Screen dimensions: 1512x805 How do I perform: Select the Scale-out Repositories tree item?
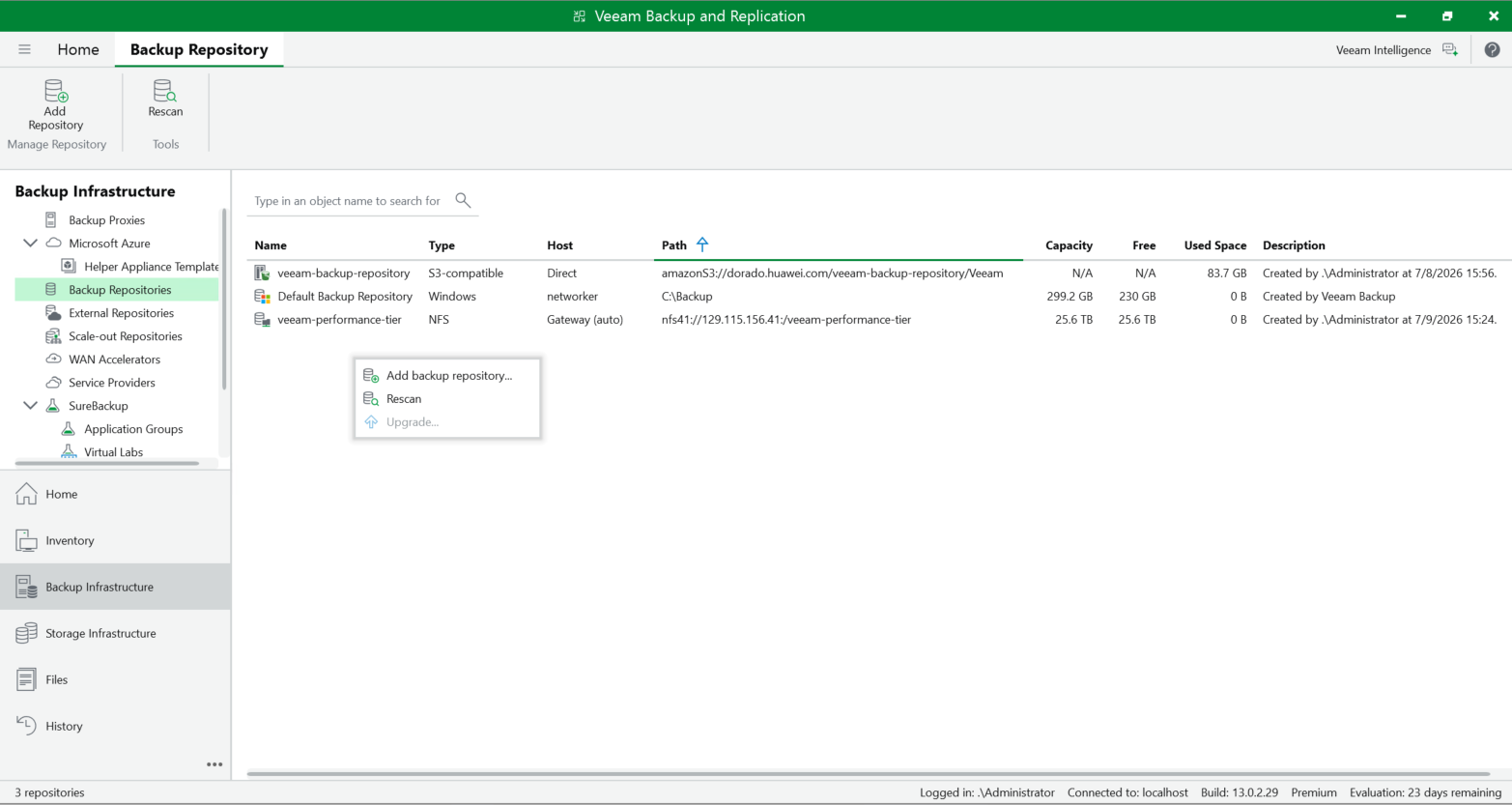(126, 336)
